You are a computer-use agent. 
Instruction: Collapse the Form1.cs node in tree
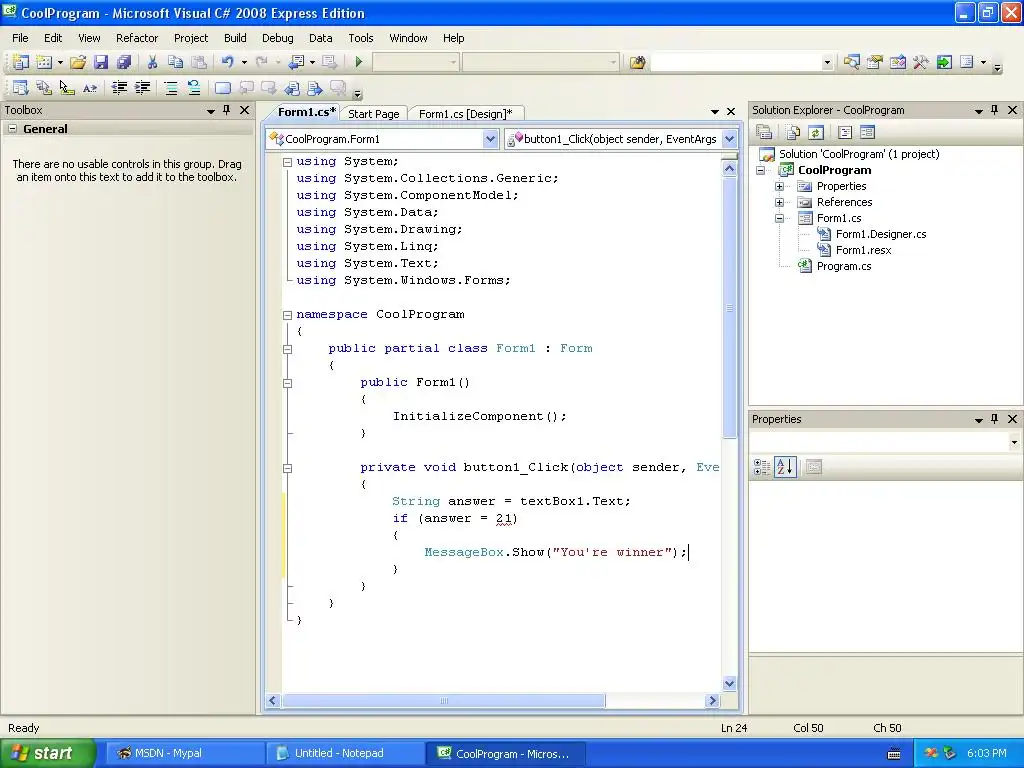[779, 218]
